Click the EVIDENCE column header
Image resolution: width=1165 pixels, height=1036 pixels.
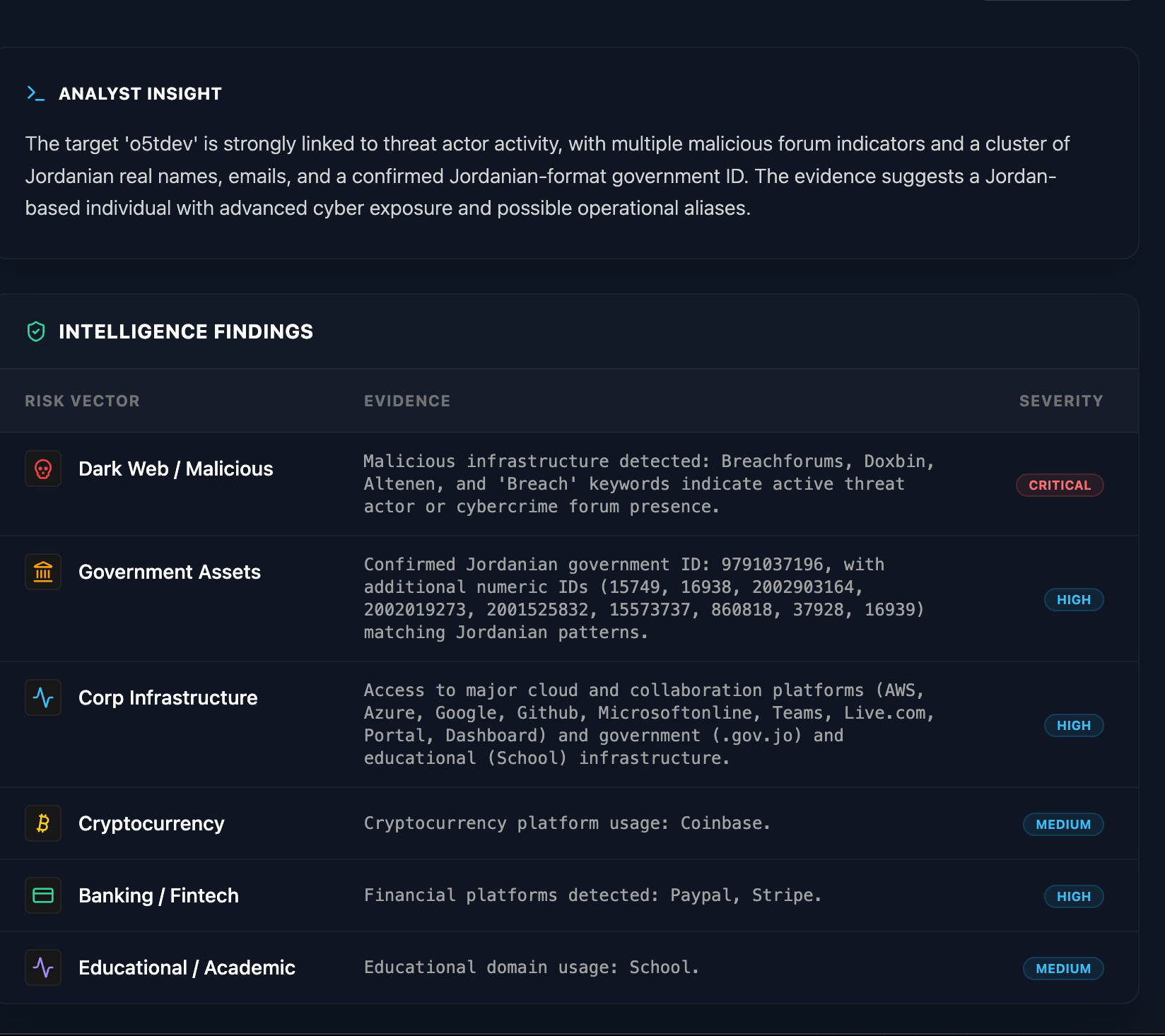(x=406, y=401)
